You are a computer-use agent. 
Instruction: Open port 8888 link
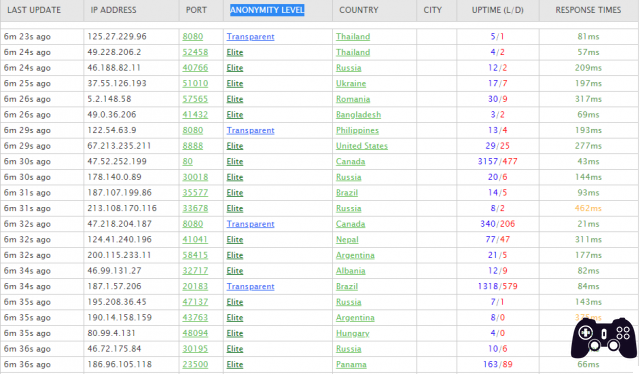click(x=193, y=146)
